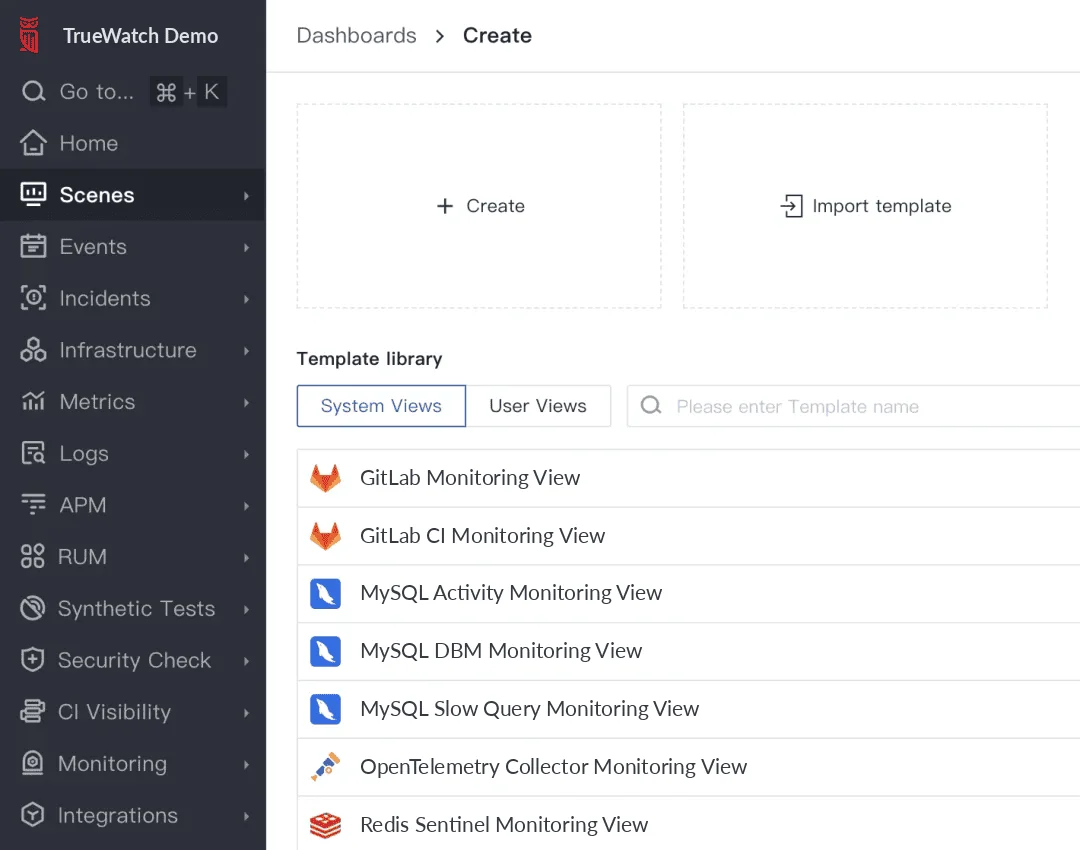1080x850 pixels.
Task: Click the Logs search-document icon
Action: pyautogui.click(x=33, y=453)
